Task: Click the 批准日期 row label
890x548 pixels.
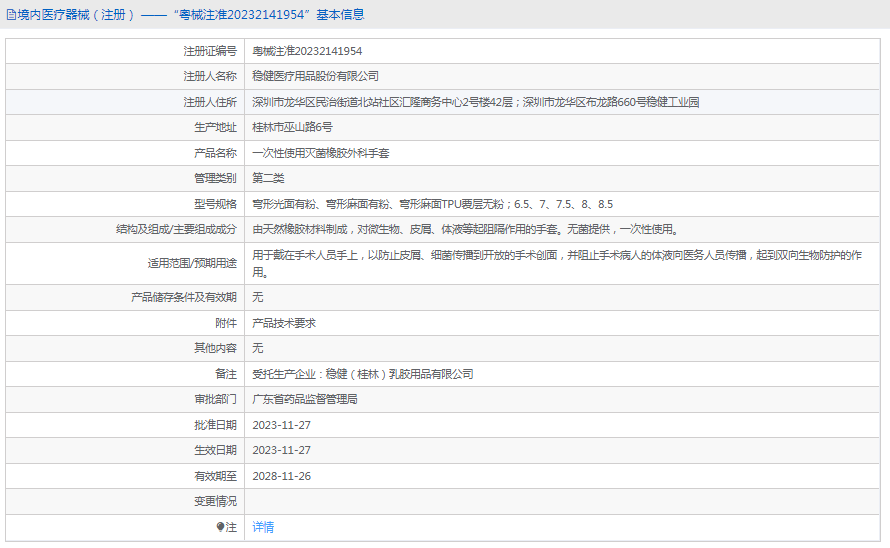Action: click(x=215, y=425)
